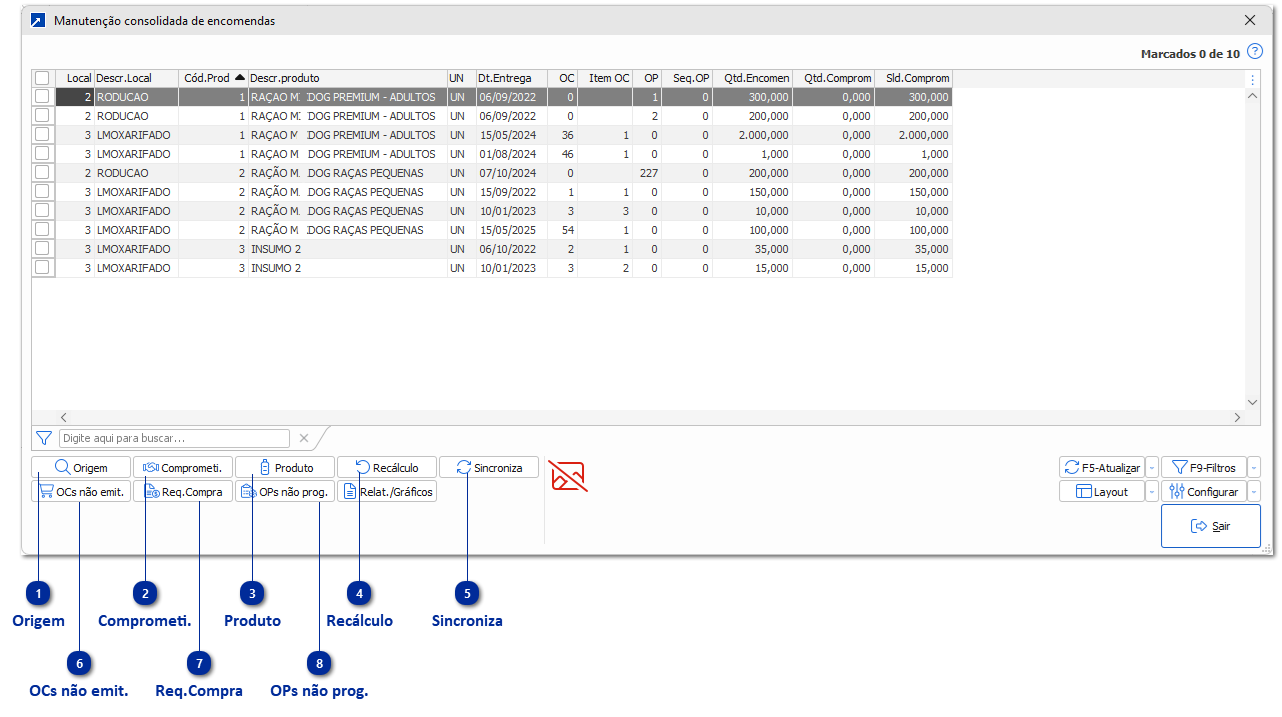
Task: Open the Req.Compra button
Action: pos(183,491)
